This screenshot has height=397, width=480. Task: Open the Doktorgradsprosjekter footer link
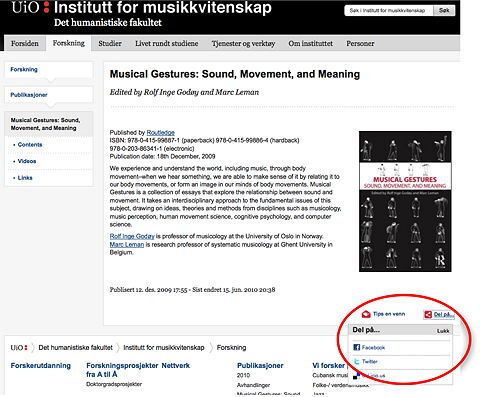(114, 384)
